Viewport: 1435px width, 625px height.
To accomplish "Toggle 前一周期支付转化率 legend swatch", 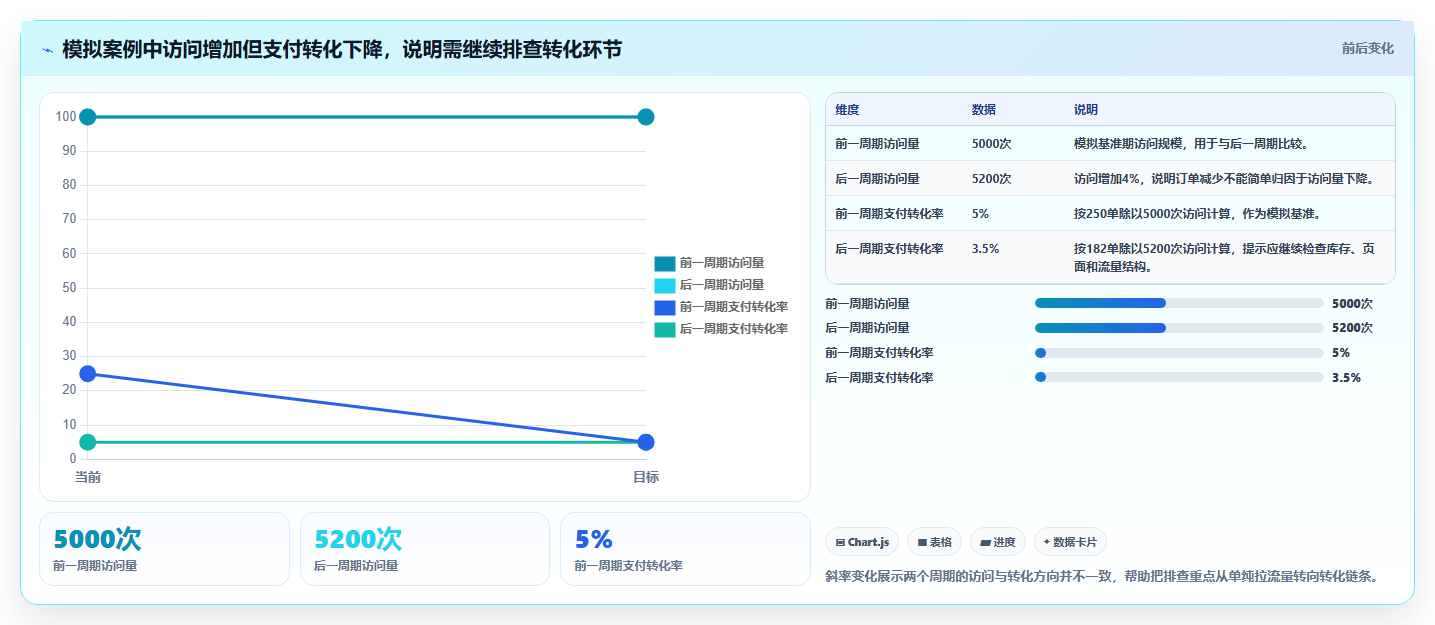I will click(665, 307).
